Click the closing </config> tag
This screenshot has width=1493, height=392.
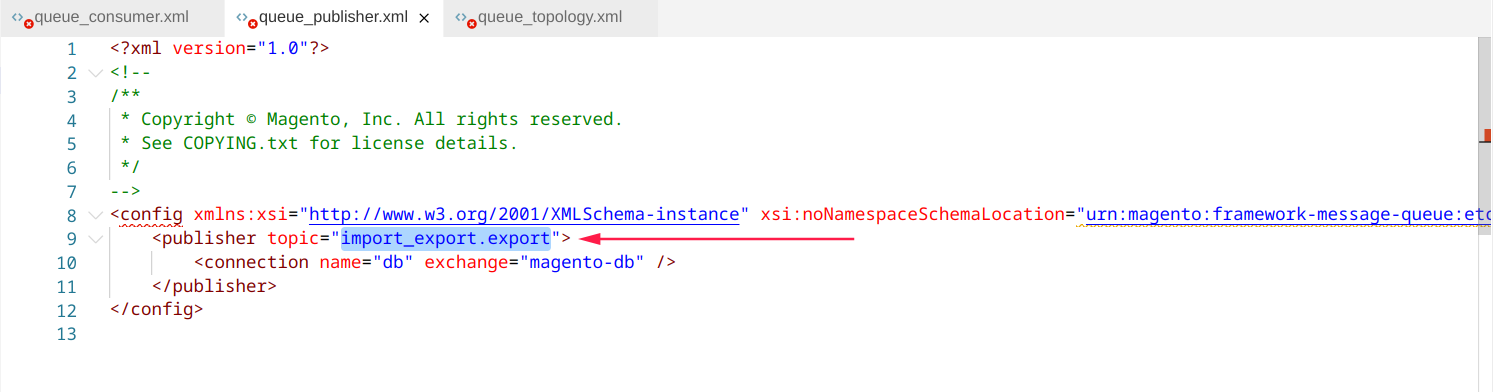(x=157, y=309)
